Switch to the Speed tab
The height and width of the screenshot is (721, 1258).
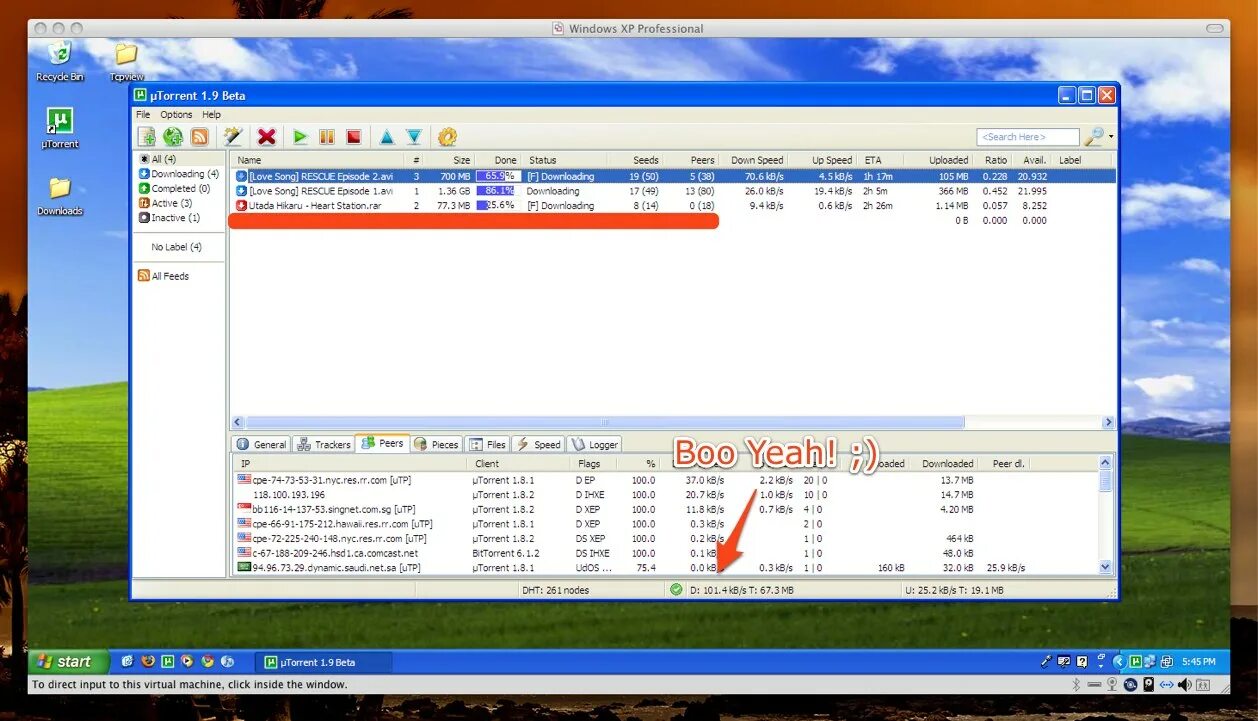[x=538, y=444]
